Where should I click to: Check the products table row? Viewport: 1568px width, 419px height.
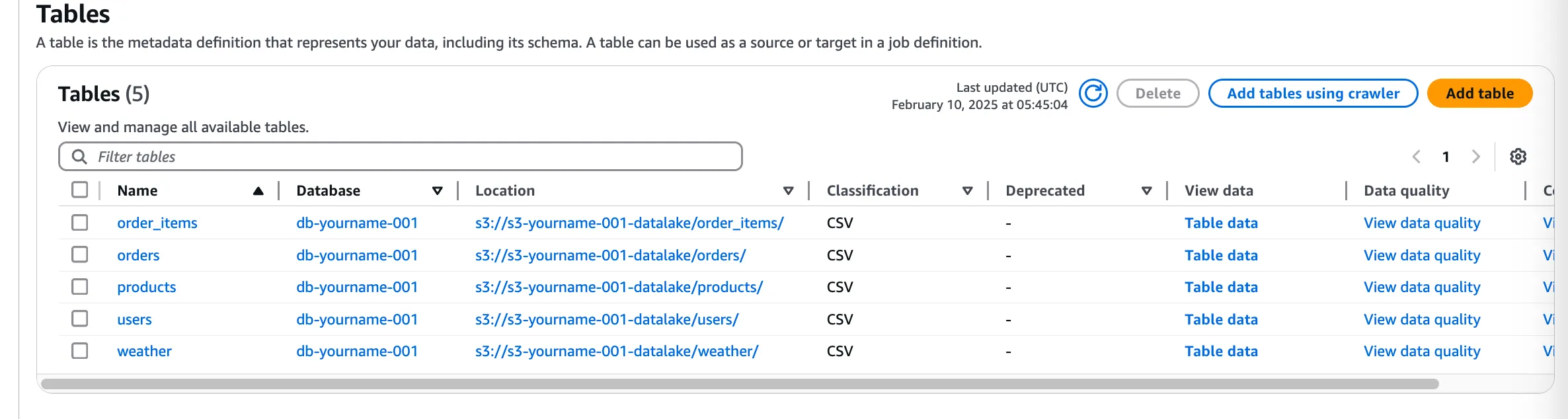[80, 287]
